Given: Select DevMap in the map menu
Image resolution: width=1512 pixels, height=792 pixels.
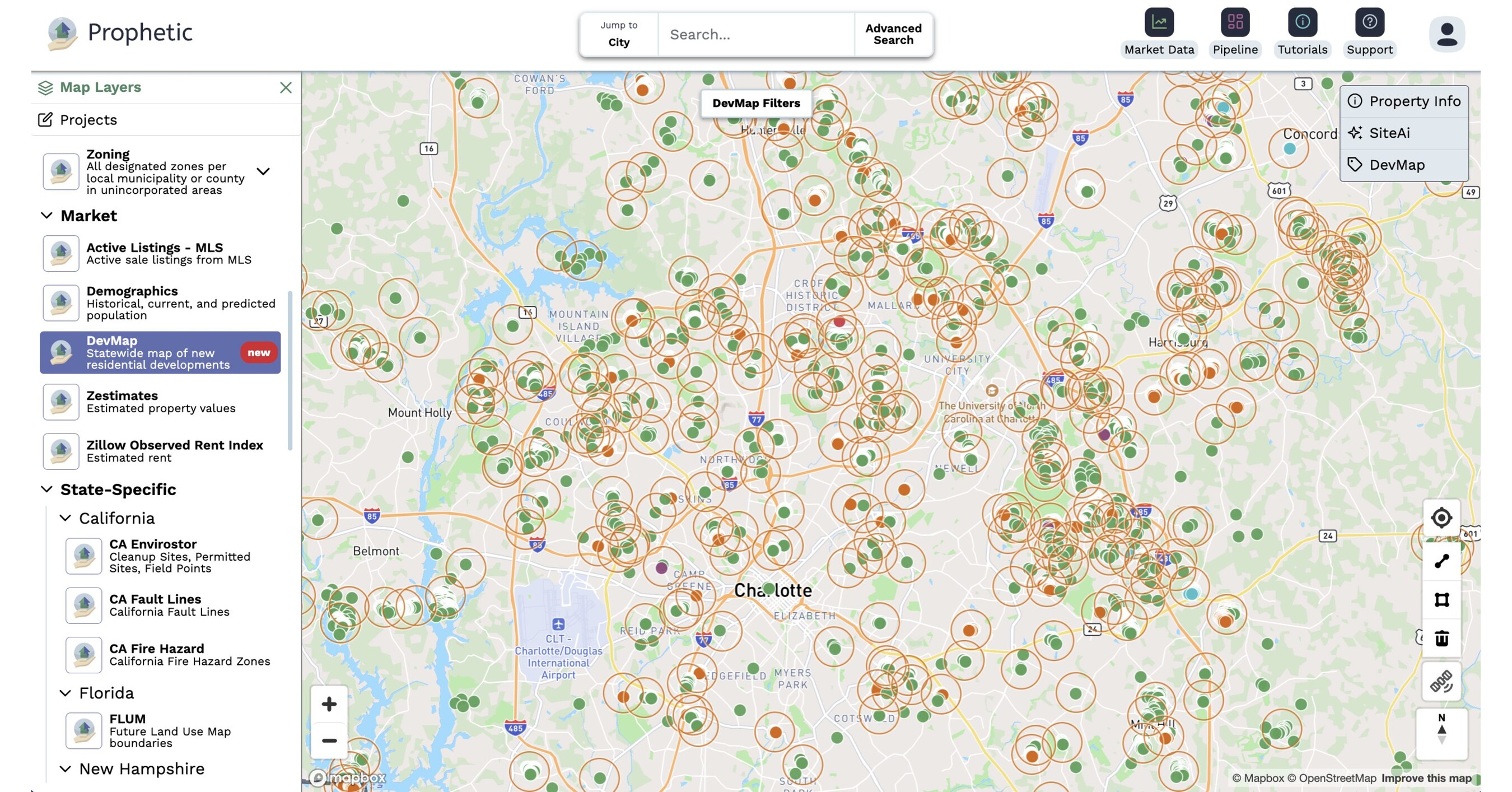Looking at the screenshot, I should (1404, 164).
